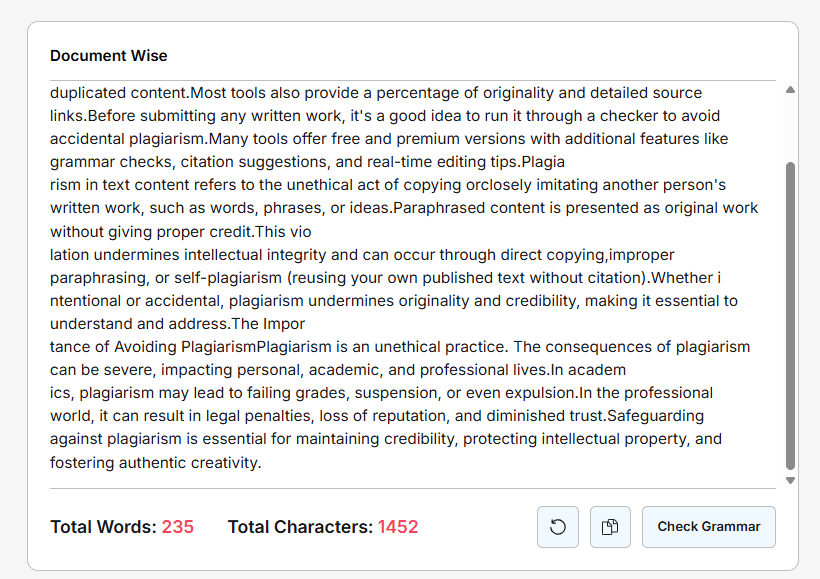820x579 pixels.
Task: Click the Document Wise heading
Action: [108, 56]
